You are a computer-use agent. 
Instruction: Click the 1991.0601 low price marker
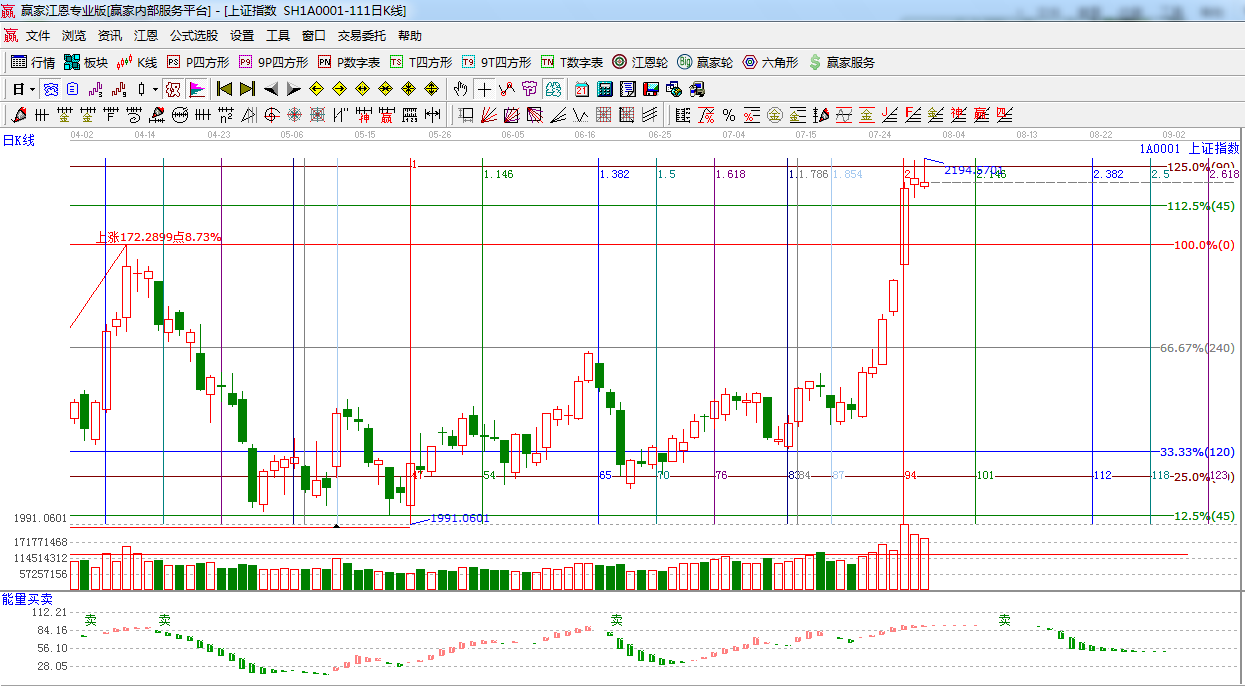pos(459,518)
